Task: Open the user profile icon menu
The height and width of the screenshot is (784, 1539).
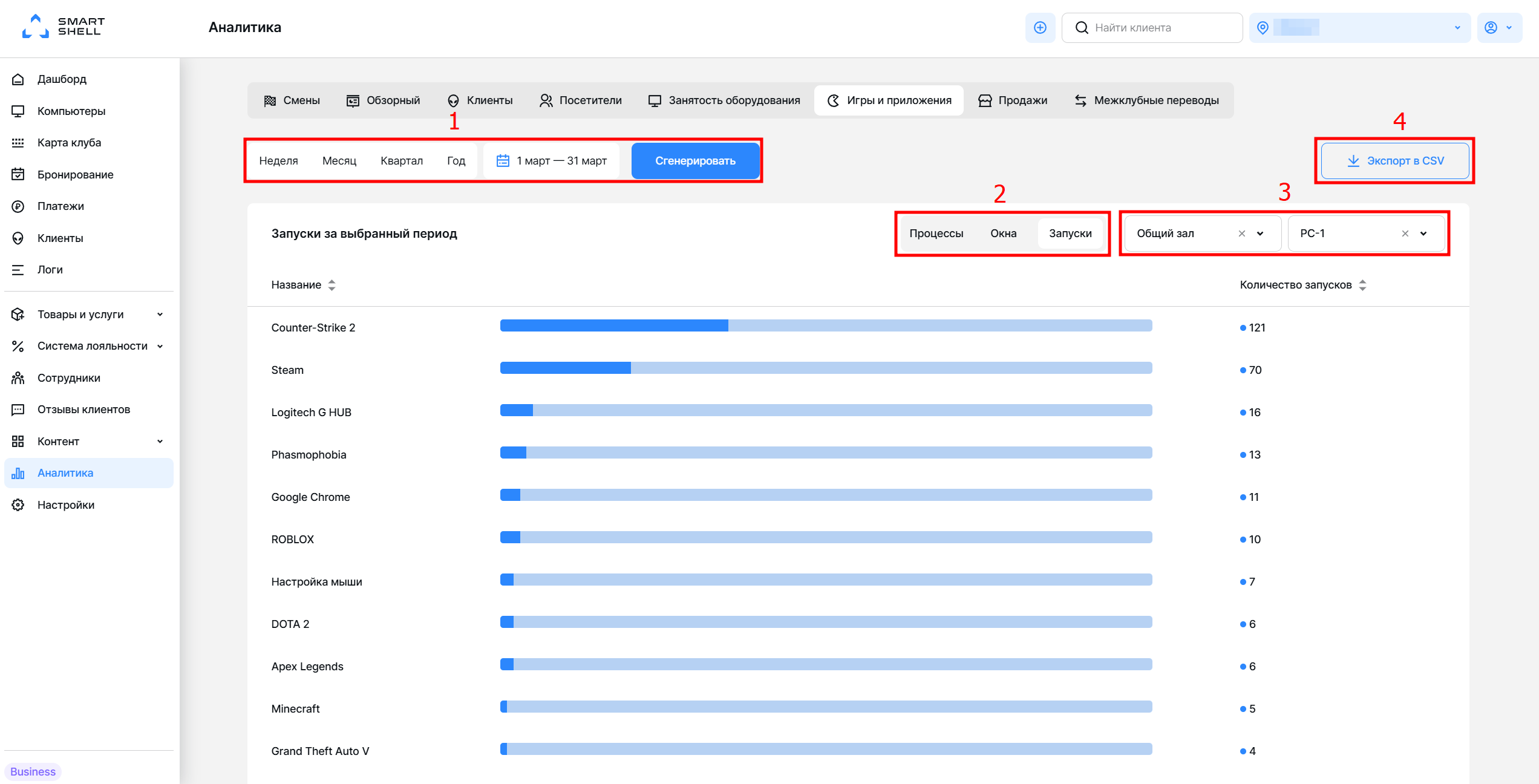Action: (1491, 28)
